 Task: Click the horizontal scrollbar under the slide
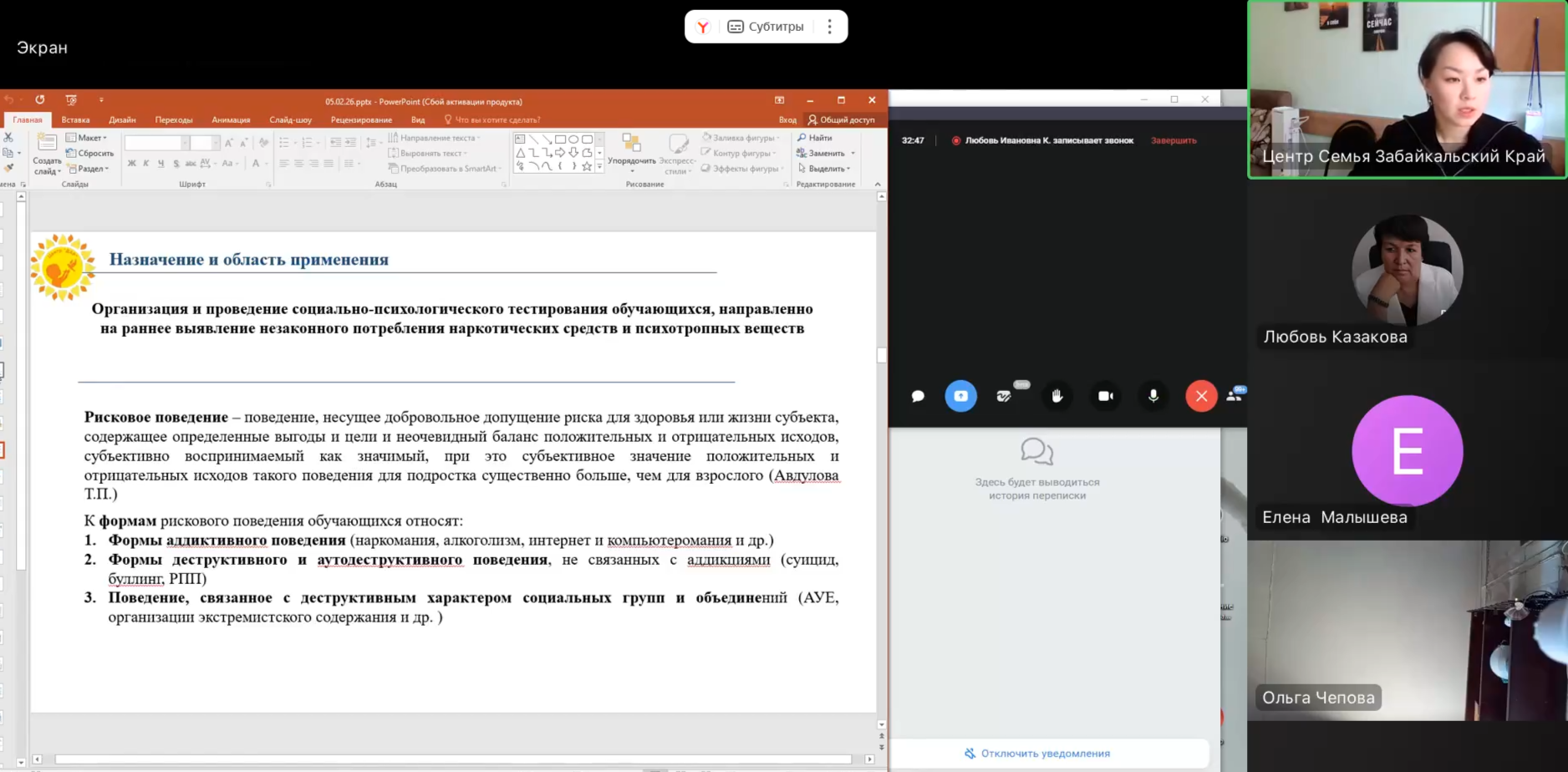pos(452,759)
